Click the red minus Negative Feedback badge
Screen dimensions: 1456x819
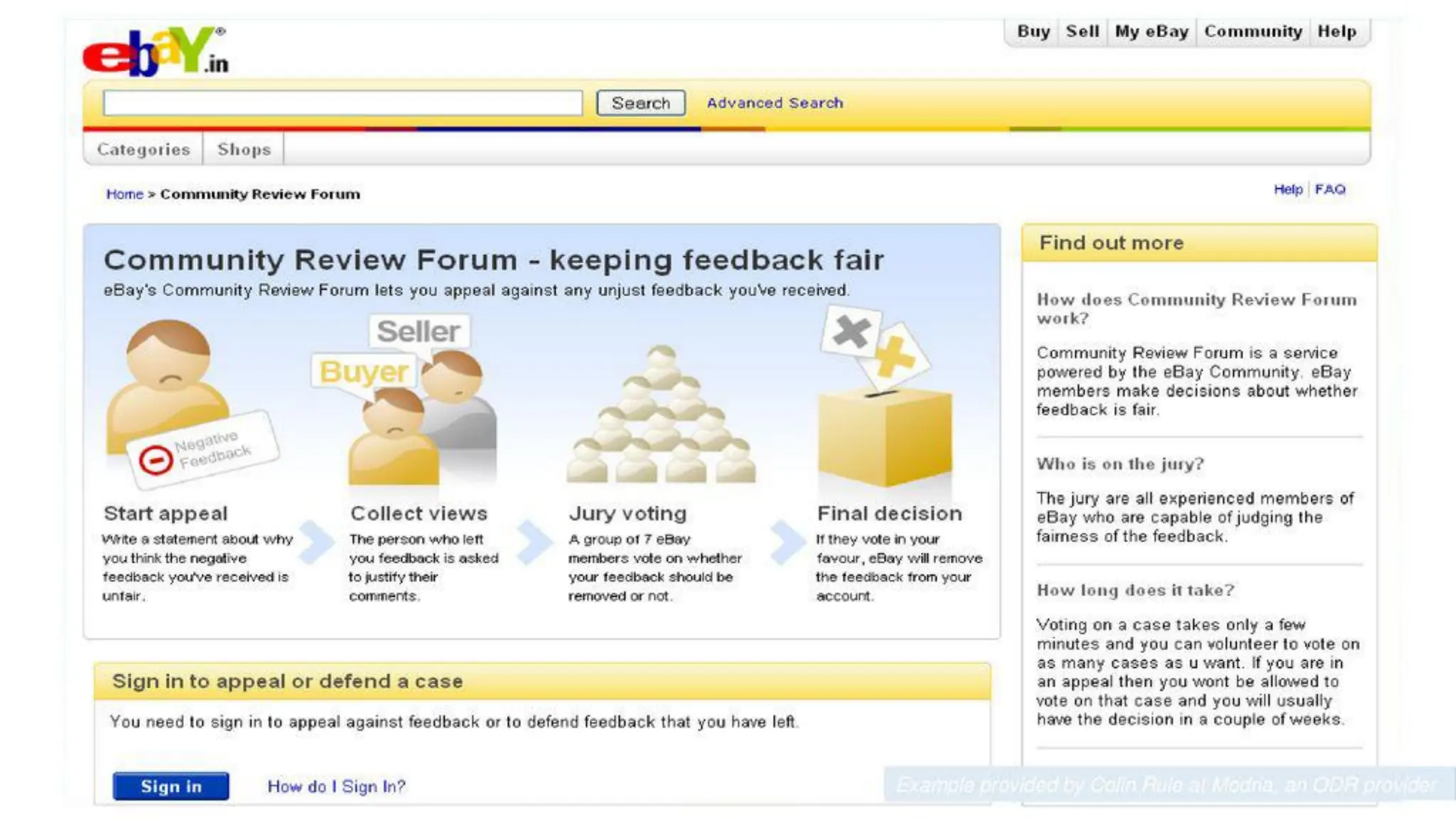[x=156, y=460]
